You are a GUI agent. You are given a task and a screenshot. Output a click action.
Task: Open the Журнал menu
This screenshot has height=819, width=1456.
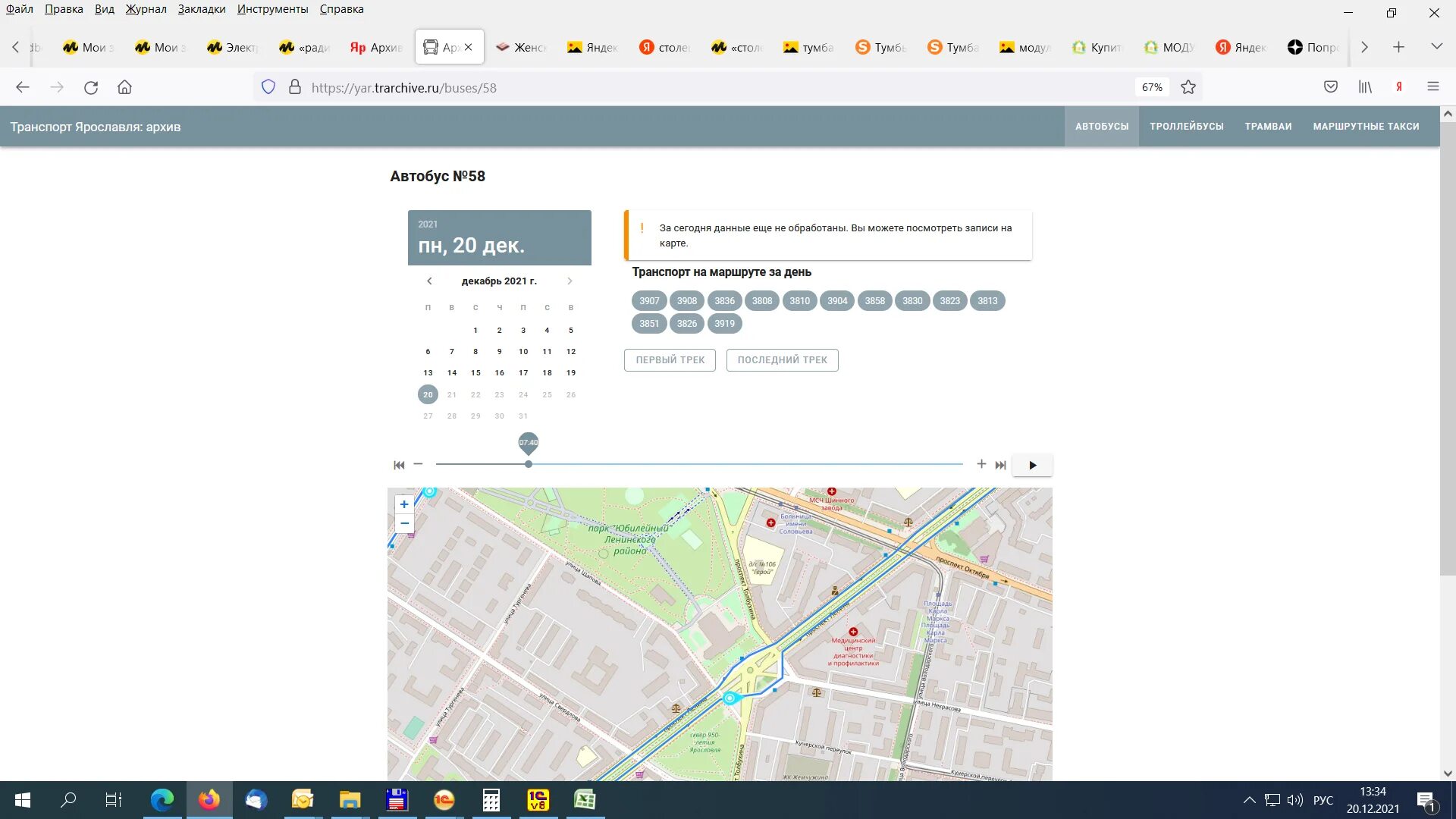(146, 9)
